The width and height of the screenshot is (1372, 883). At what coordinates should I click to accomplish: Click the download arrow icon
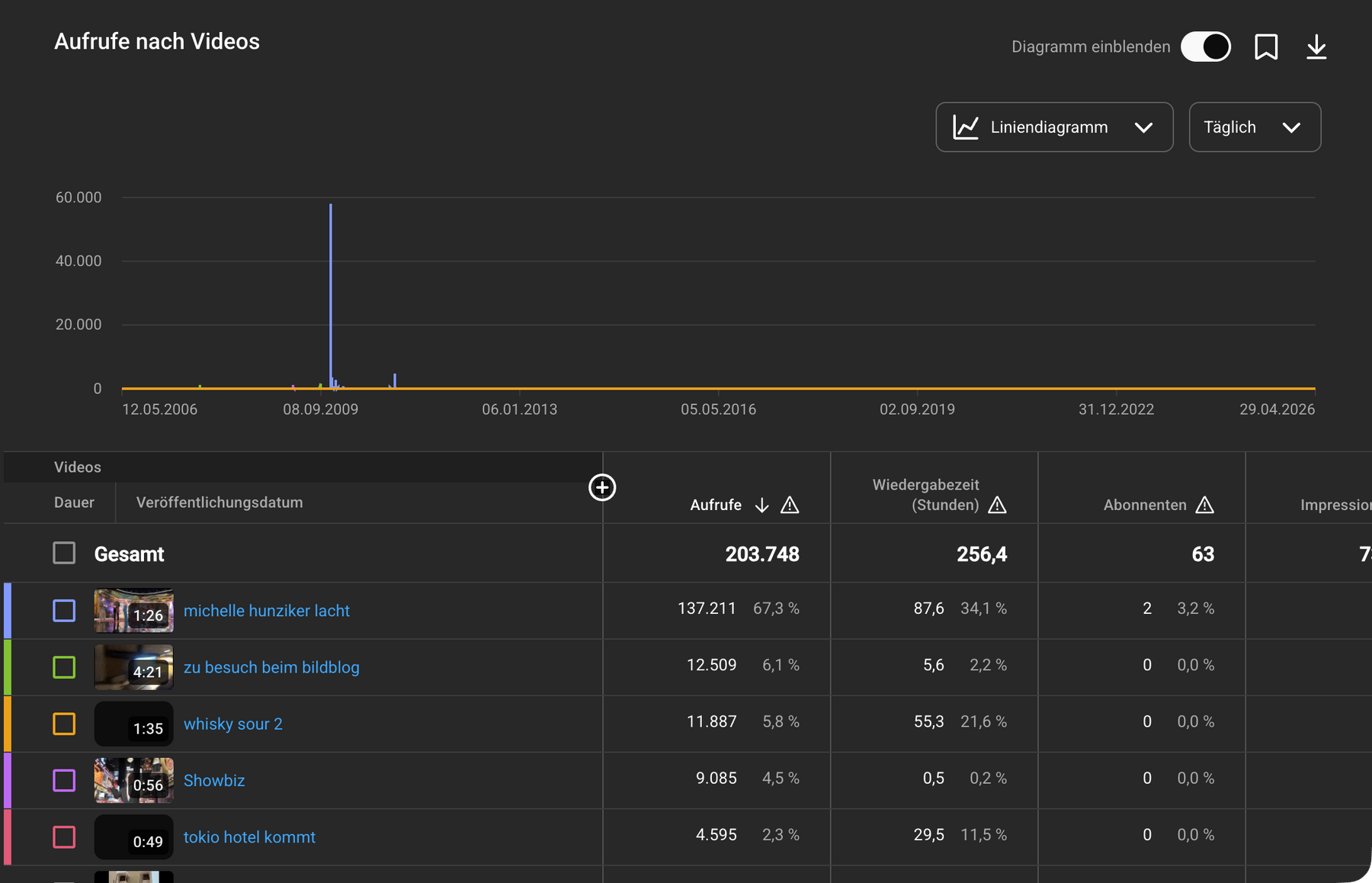[x=1316, y=47]
